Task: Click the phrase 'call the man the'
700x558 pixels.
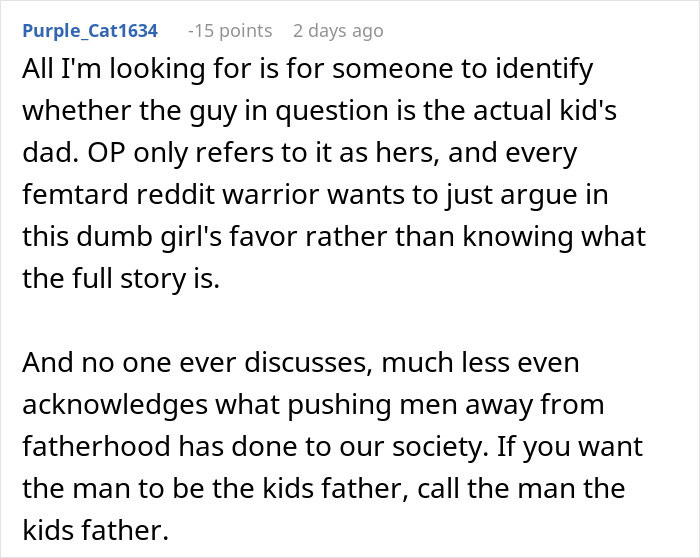Action: pyautogui.click(x=521, y=488)
